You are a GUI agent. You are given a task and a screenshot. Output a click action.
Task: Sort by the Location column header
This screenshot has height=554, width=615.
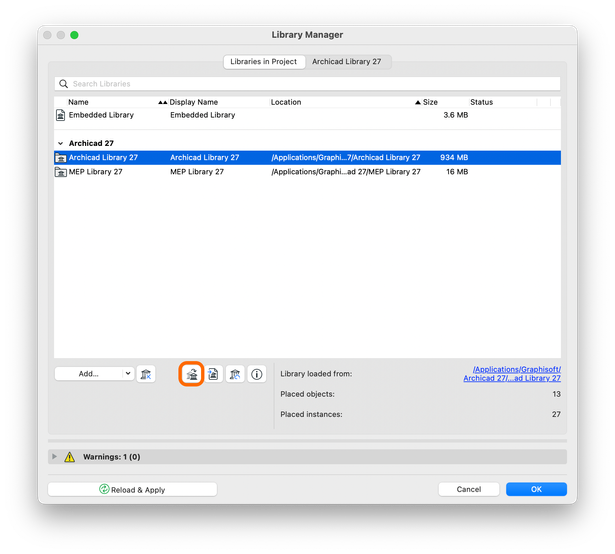(286, 102)
